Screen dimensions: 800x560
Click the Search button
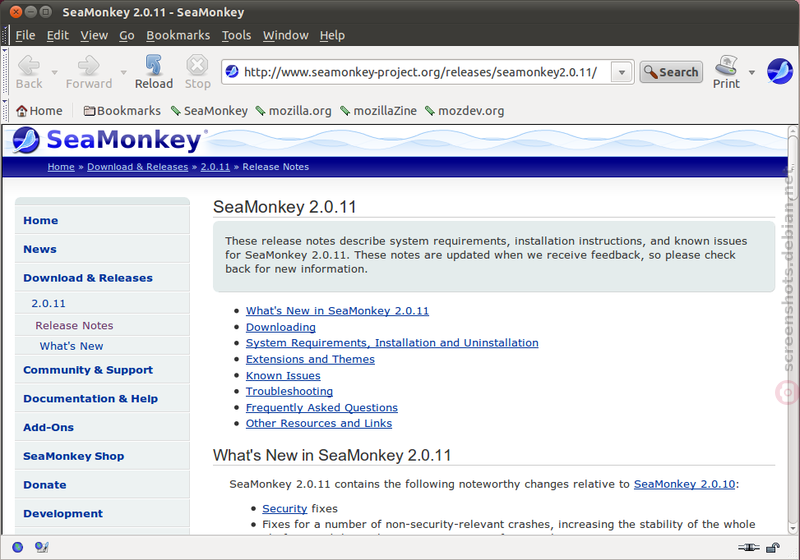[x=671, y=72]
